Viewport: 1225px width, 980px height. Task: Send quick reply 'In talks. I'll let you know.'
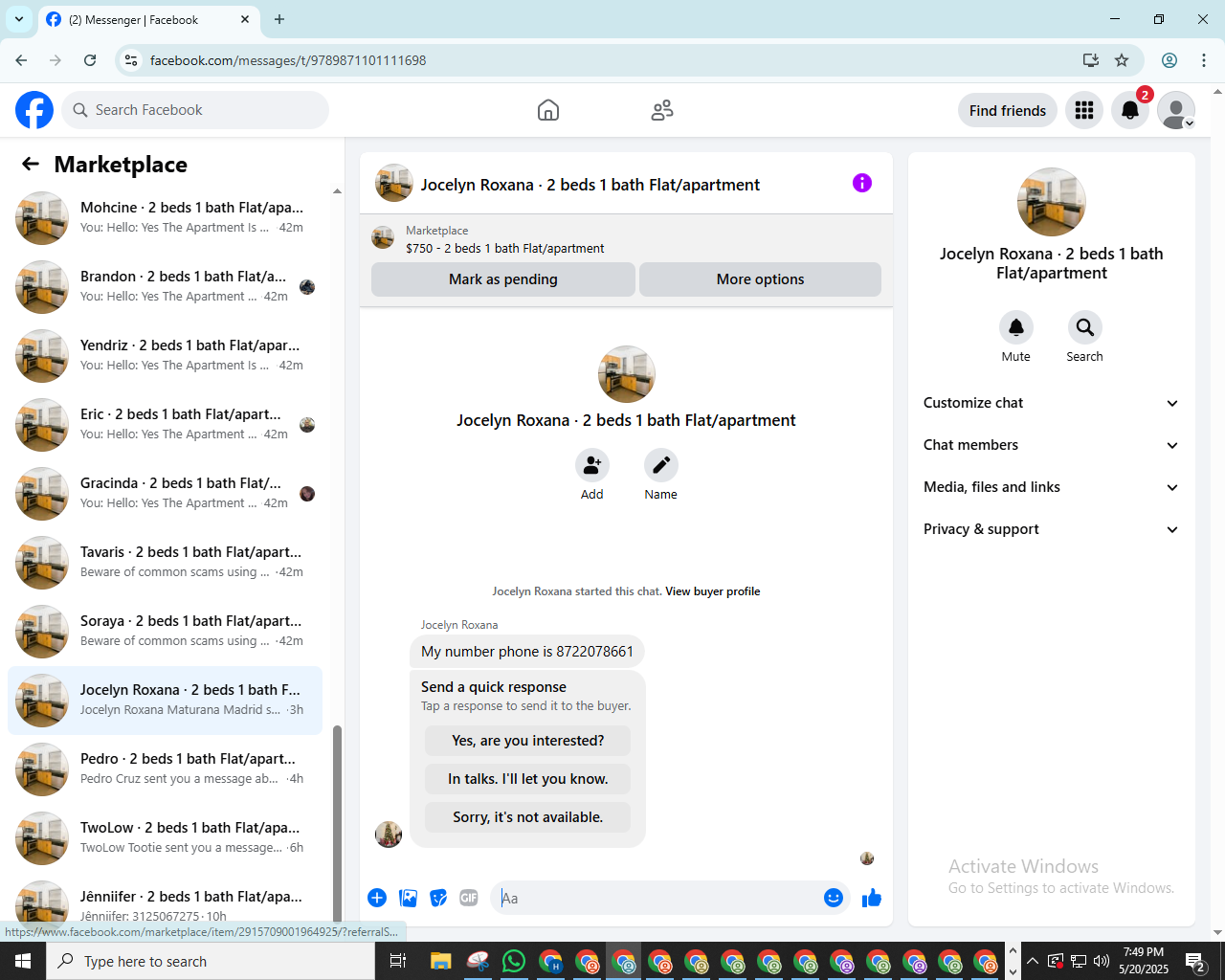click(528, 779)
